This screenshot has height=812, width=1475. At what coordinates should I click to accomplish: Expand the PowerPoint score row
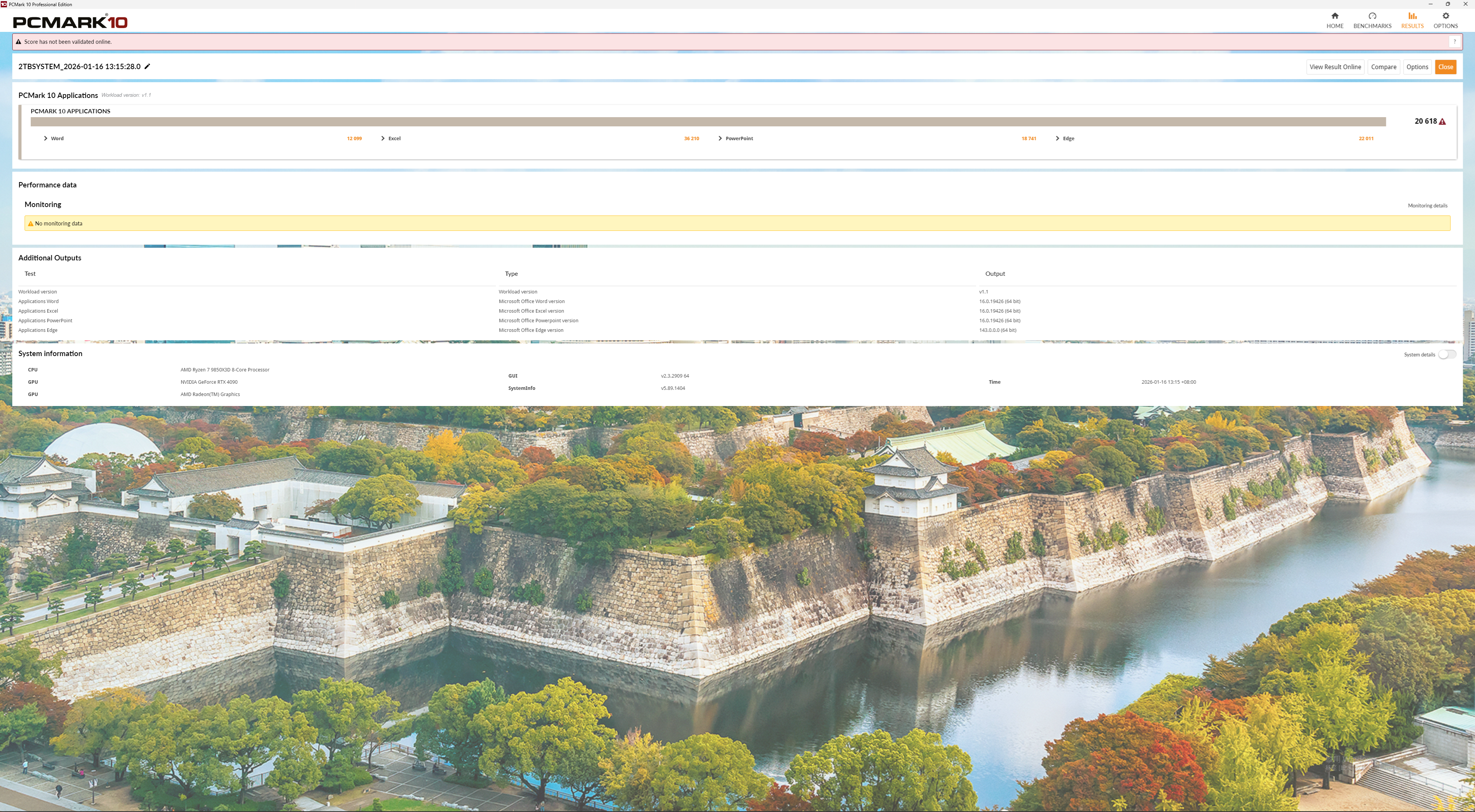pyautogui.click(x=720, y=139)
